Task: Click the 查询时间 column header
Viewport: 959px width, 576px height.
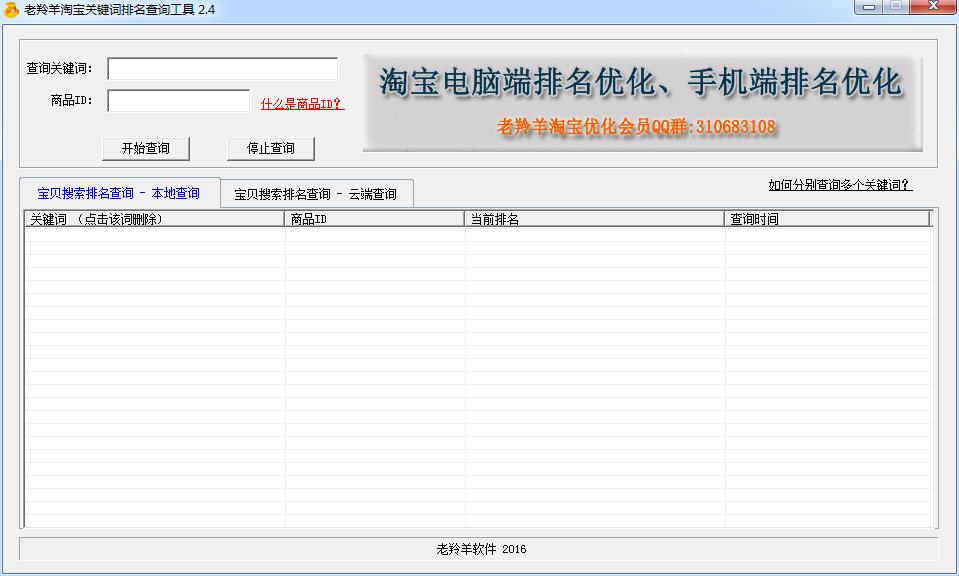Action: coord(826,219)
